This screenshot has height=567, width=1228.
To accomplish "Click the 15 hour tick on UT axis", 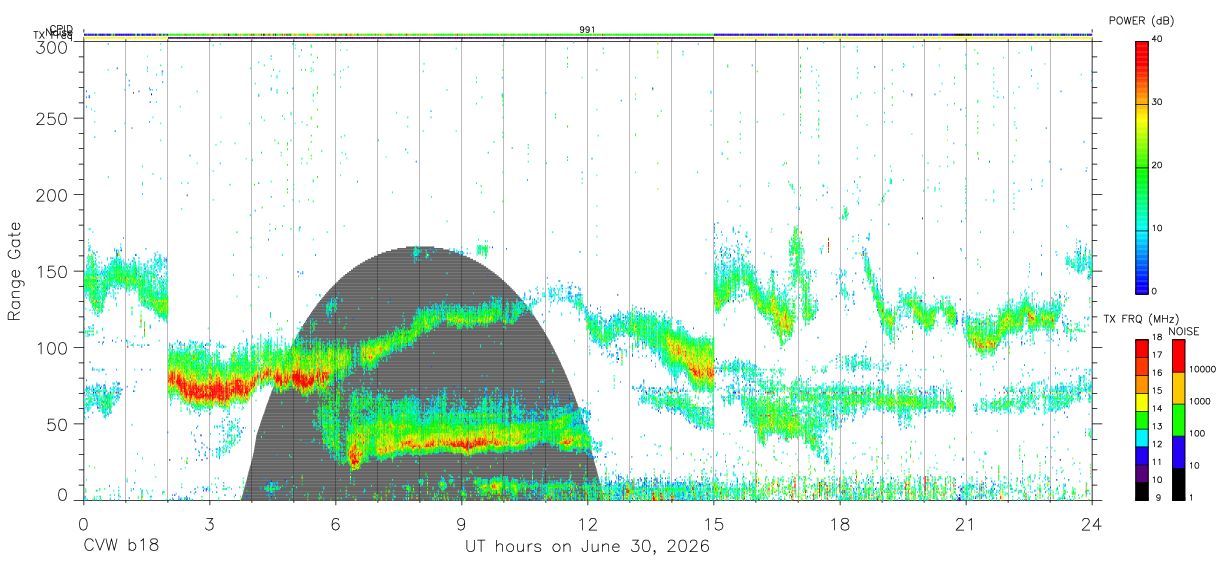I will (714, 524).
